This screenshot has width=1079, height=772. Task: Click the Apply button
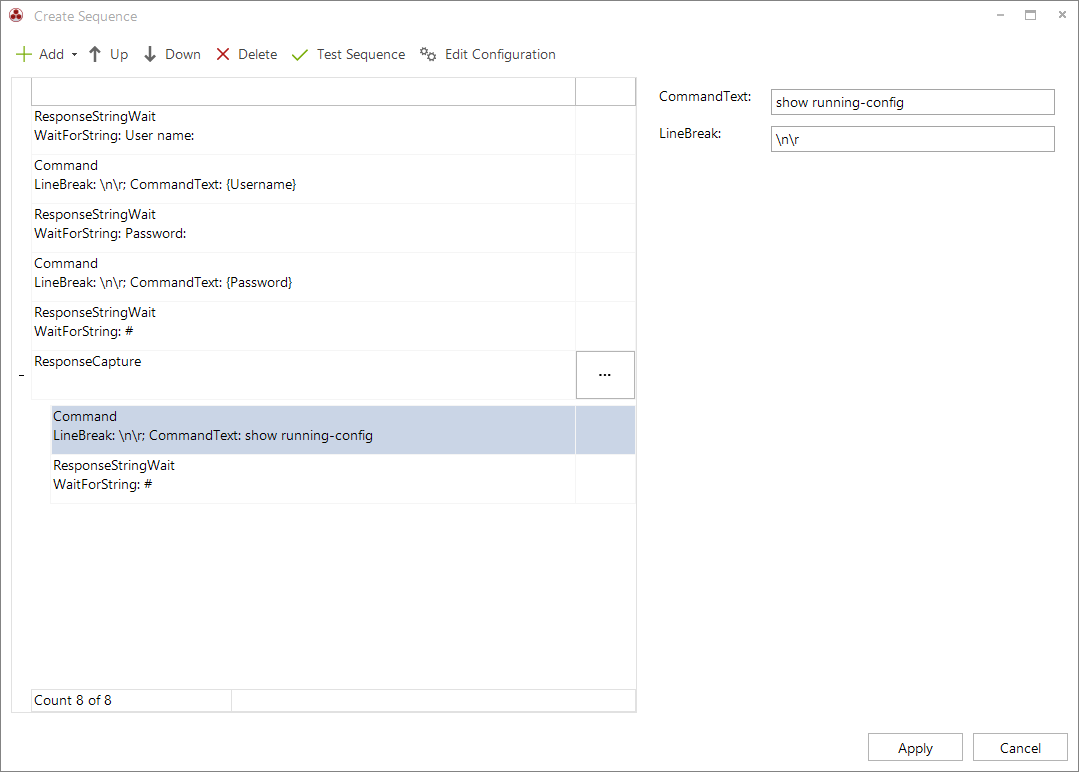(915, 748)
